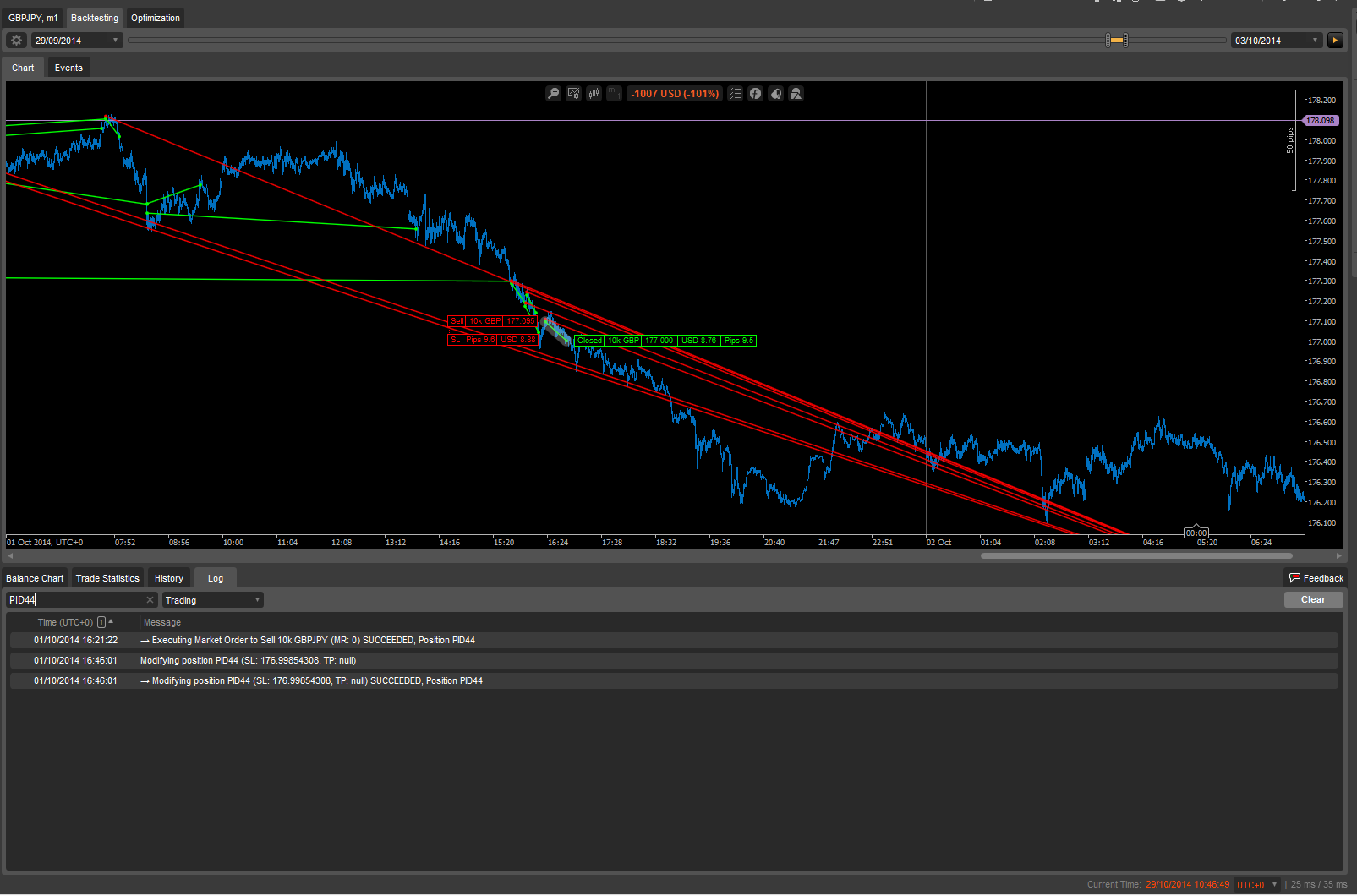Click the USD 8.76 value in Closed label
1357x896 pixels.
click(698, 341)
